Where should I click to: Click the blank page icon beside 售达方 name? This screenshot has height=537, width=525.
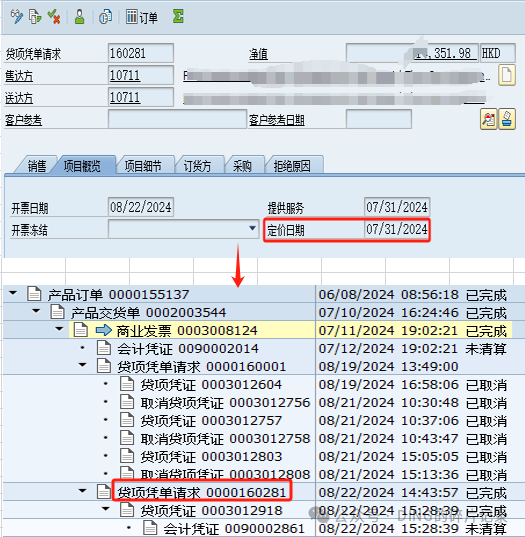tap(507, 75)
